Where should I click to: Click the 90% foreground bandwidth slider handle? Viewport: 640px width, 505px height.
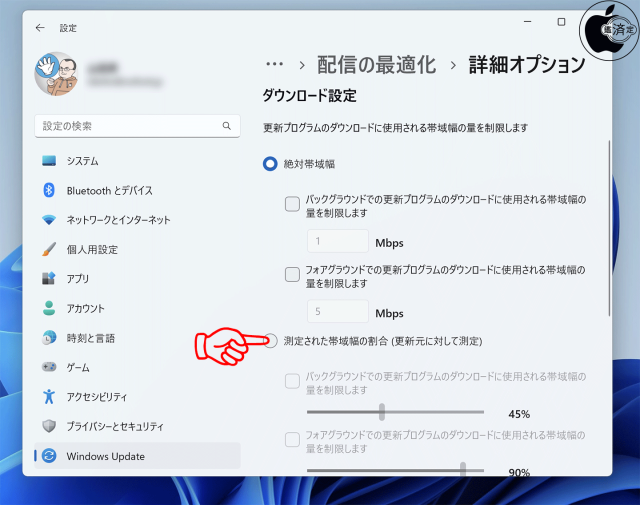coord(463,469)
